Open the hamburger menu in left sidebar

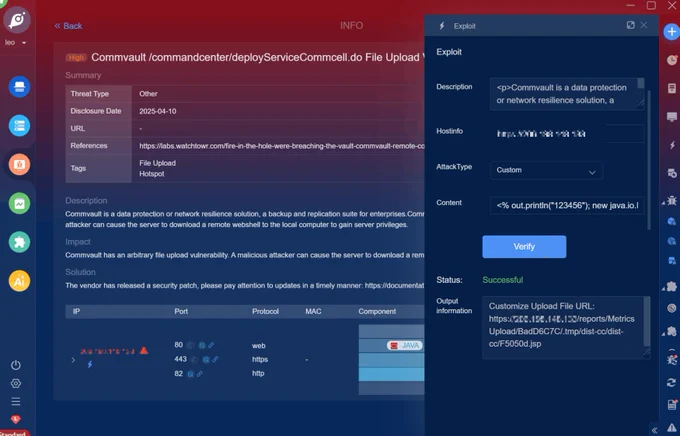tap(16, 401)
